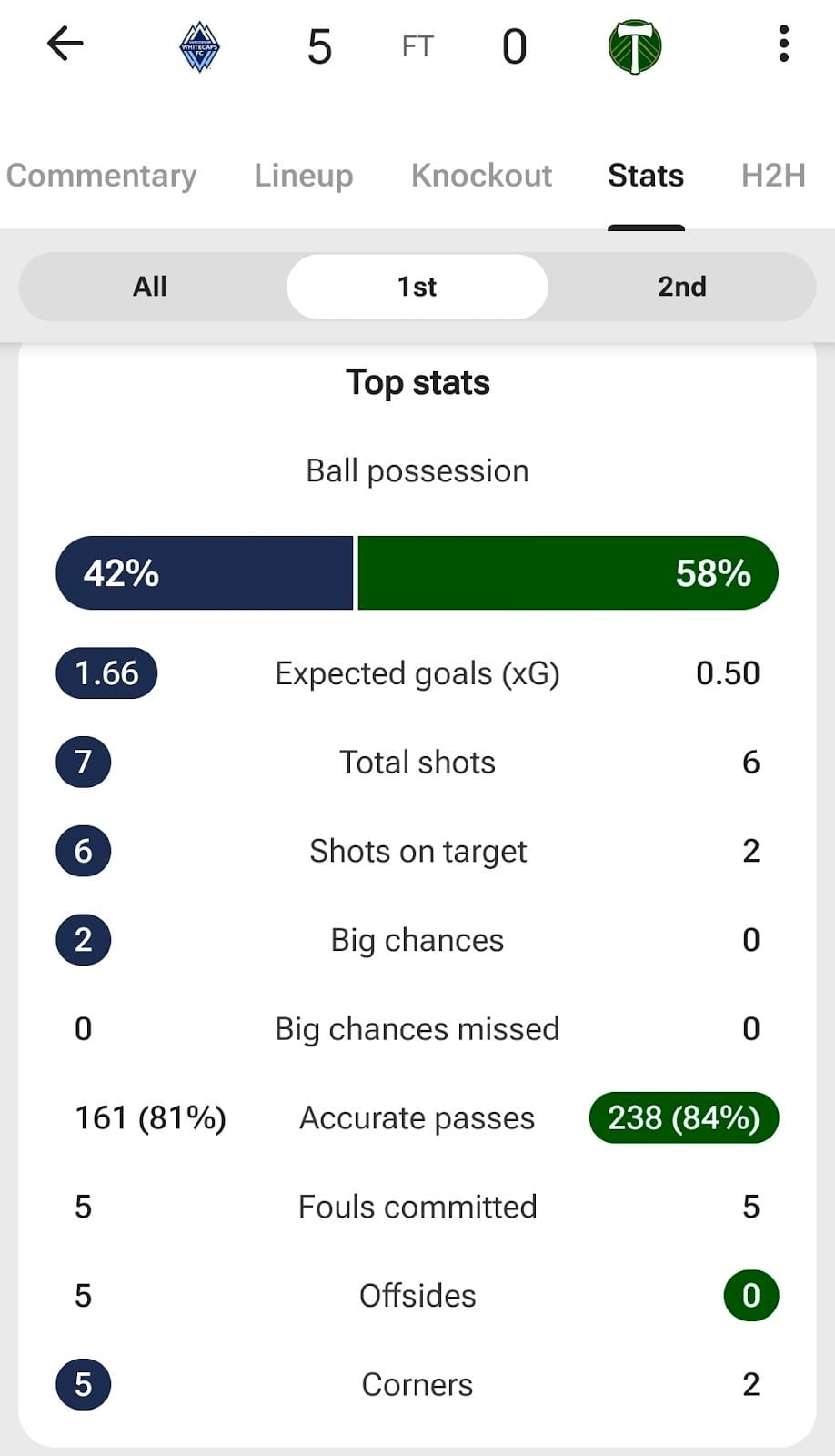
Task: Select the 1st half filter
Action: pos(417,287)
